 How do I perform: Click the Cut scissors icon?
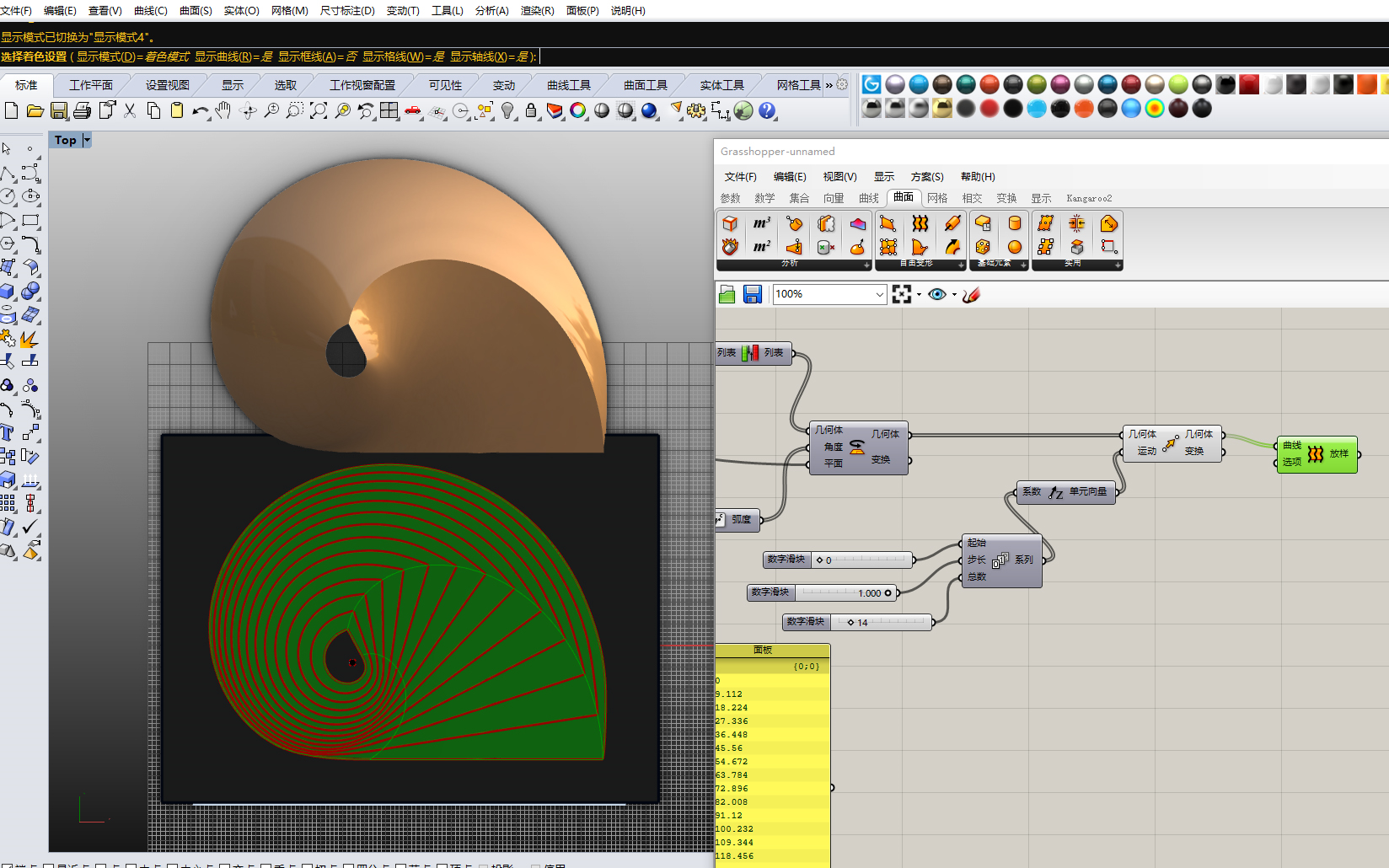coord(130,111)
